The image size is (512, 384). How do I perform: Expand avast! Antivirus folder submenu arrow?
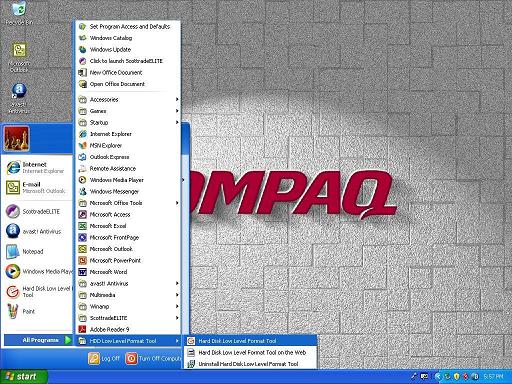[177, 283]
